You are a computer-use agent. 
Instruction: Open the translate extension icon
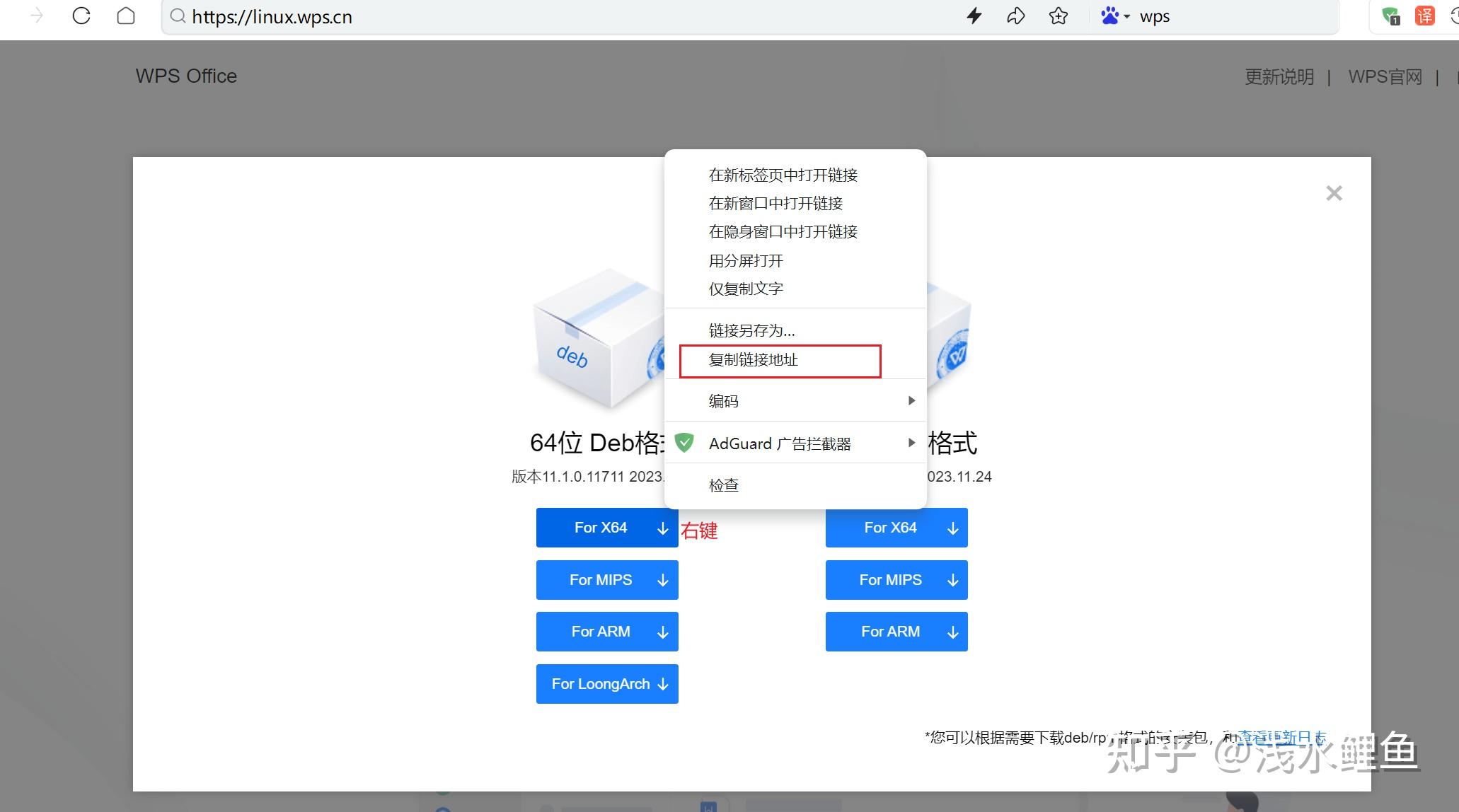coord(1424,16)
